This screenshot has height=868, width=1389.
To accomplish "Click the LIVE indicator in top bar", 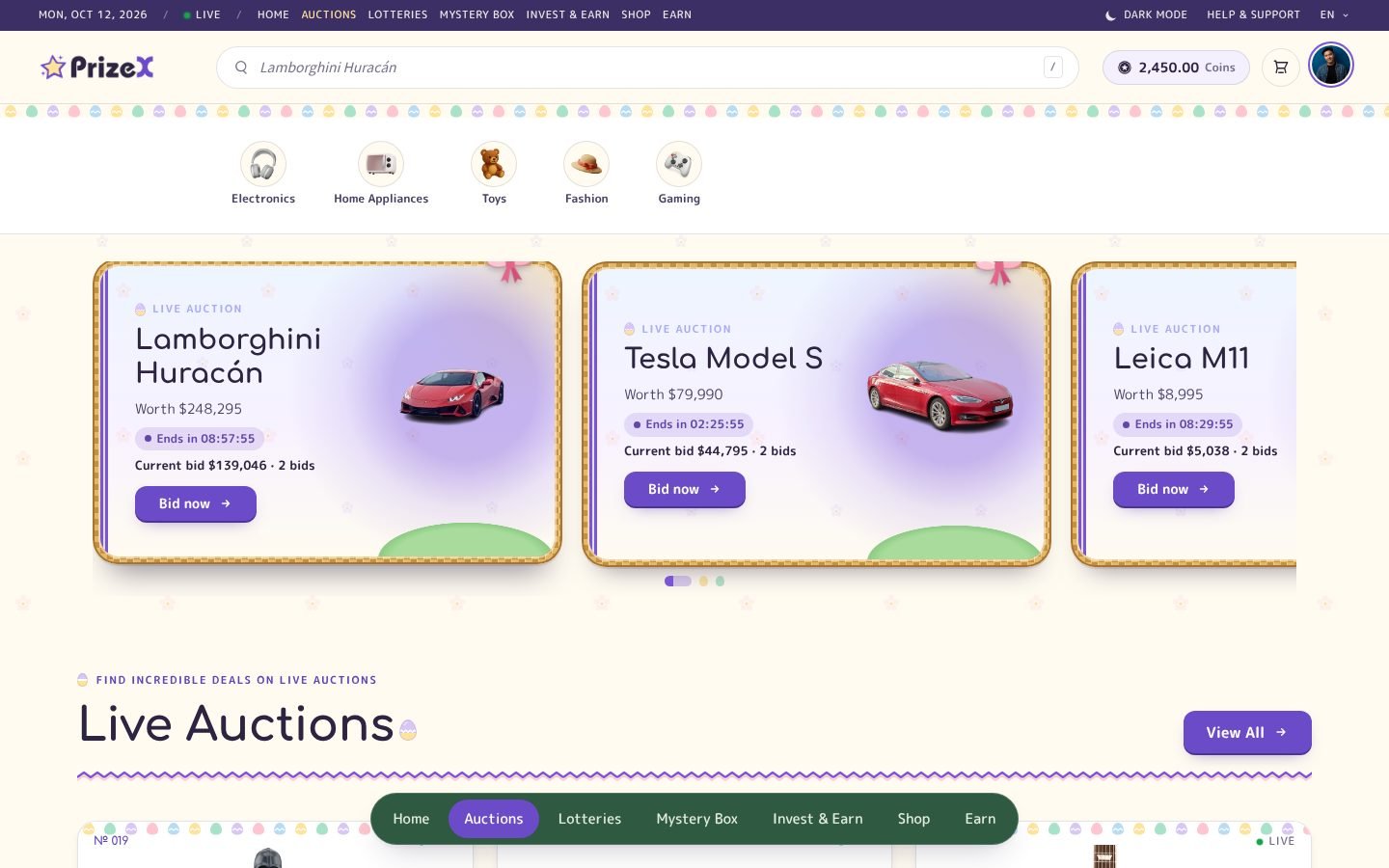I will pyautogui.click(x=202, y=14).
